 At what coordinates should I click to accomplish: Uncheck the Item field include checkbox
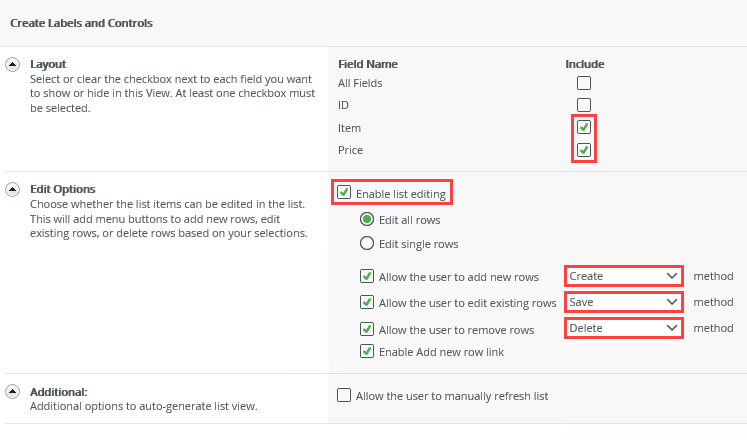tap(584, 128)
